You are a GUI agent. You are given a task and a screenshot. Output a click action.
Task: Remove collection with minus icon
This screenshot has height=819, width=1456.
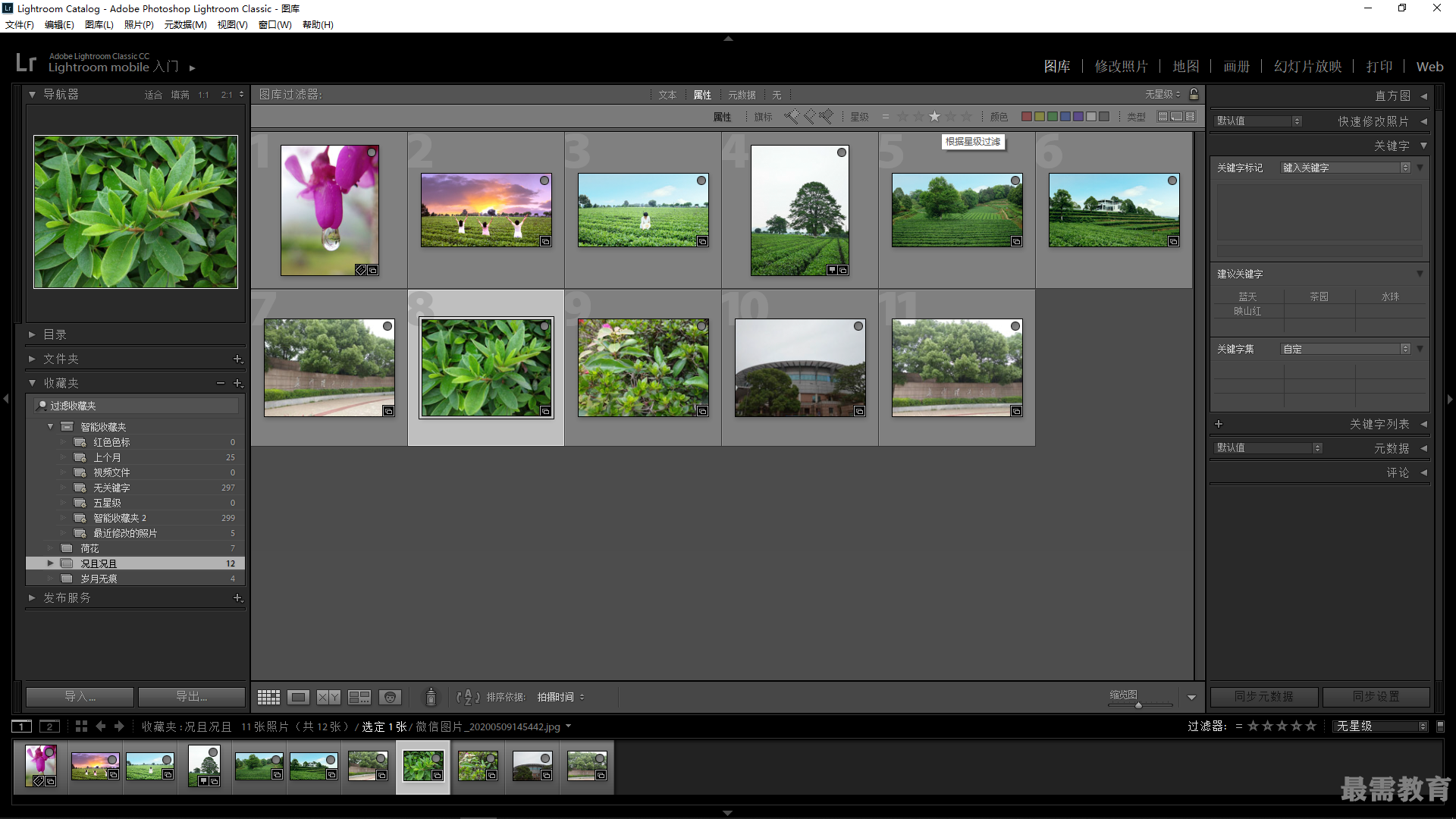click(x=220, y=383)
